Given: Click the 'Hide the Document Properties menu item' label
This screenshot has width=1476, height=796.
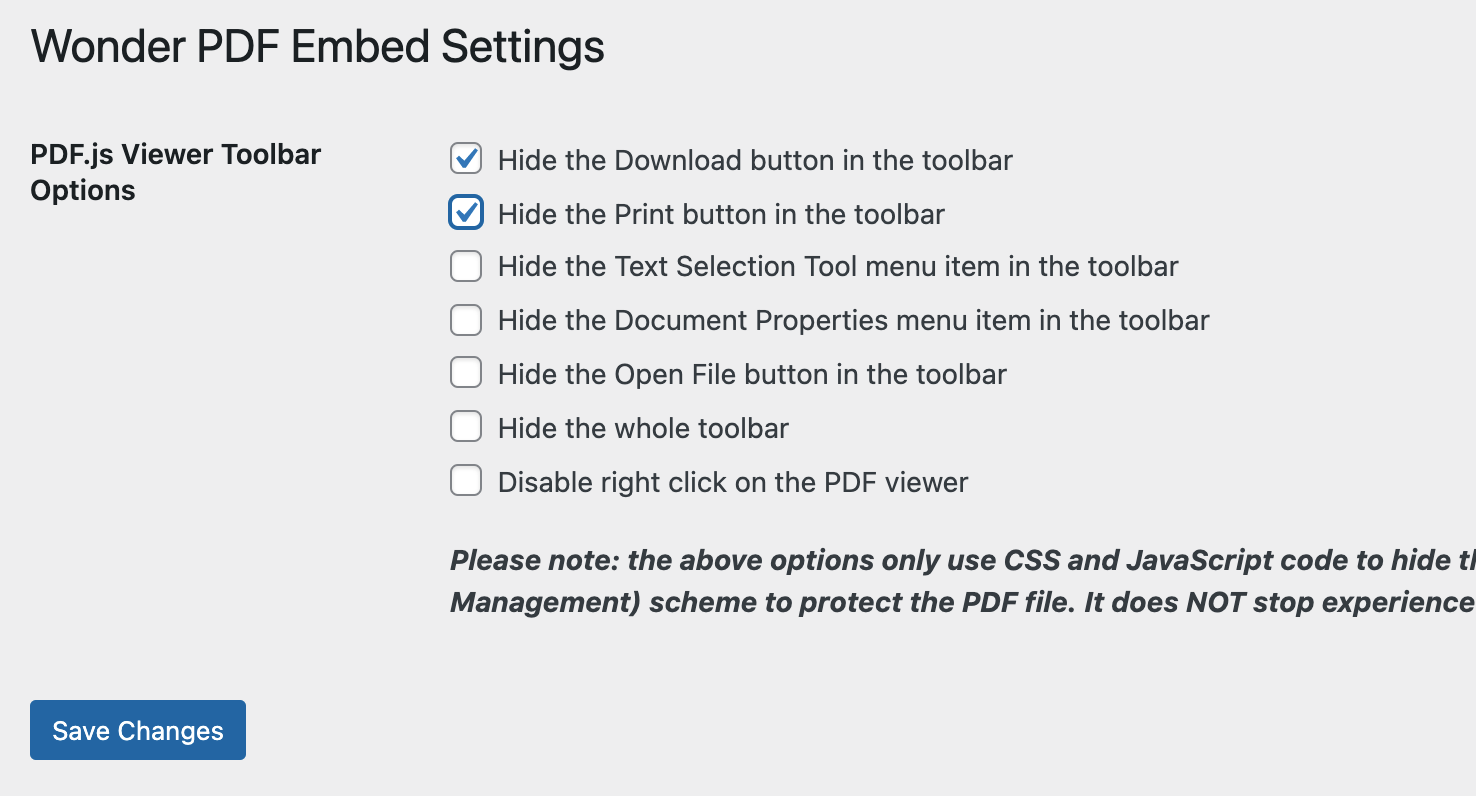Looking at the screenshot, I should [x=853, y=321].
